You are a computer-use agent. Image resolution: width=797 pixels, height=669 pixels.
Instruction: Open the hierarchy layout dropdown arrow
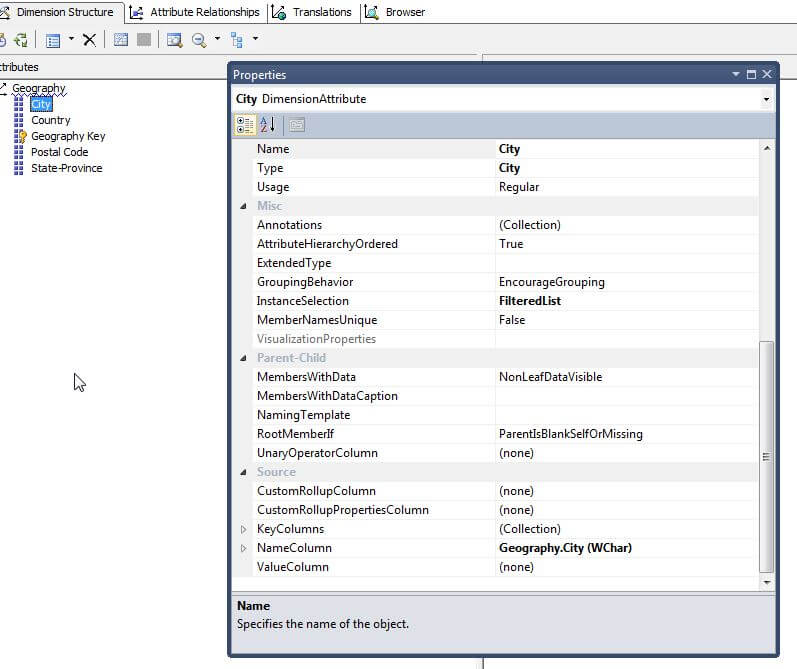coord(255,39)
